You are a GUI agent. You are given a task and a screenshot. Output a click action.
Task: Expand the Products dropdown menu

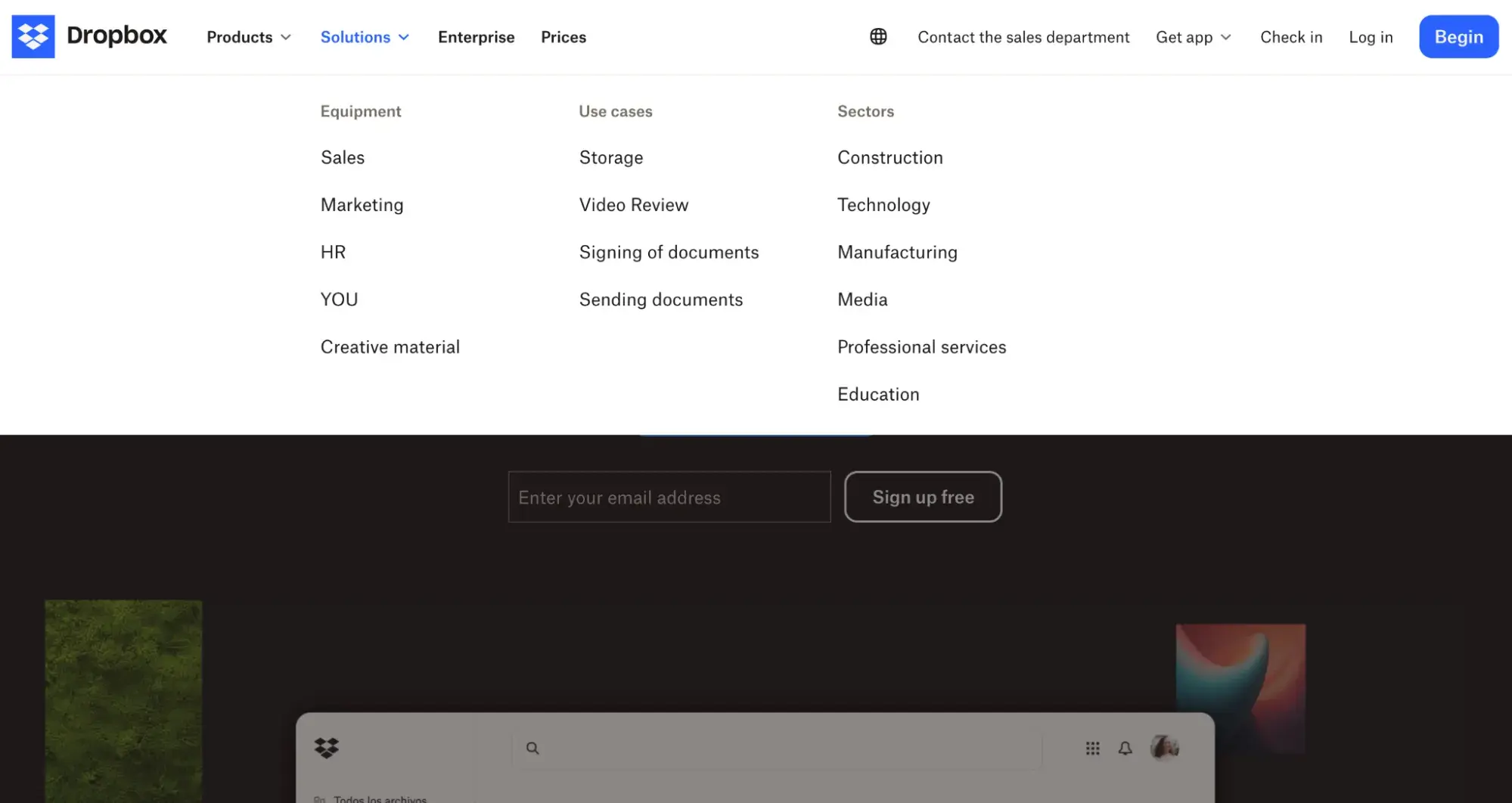[249, 37]
